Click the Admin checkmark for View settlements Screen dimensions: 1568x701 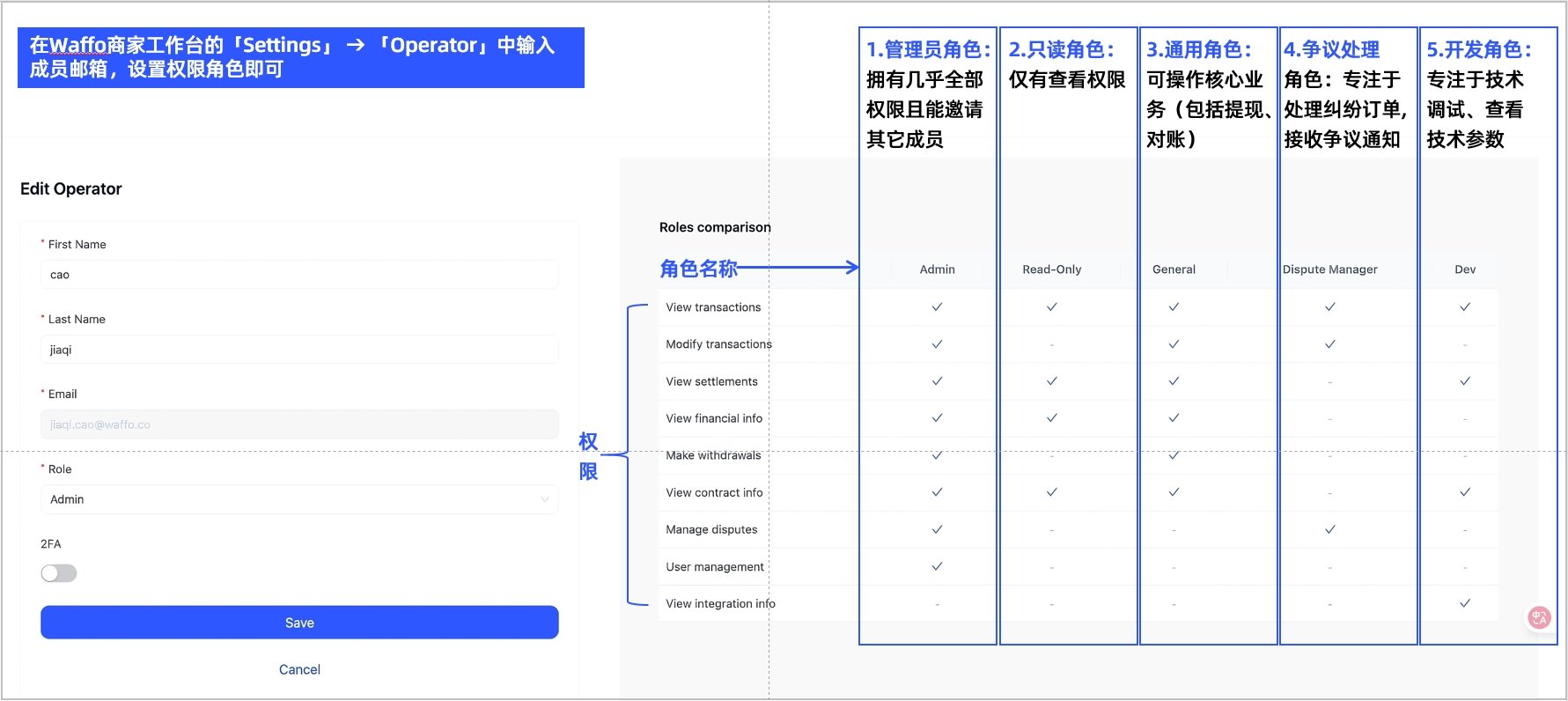point(937,381)
